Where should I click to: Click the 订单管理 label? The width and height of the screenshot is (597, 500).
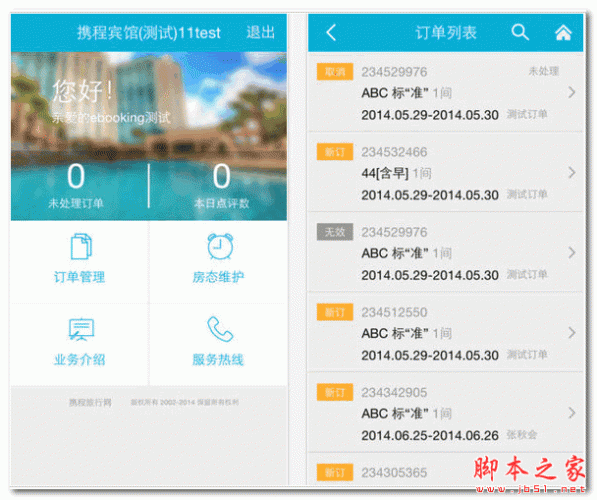tap(79, 277)
